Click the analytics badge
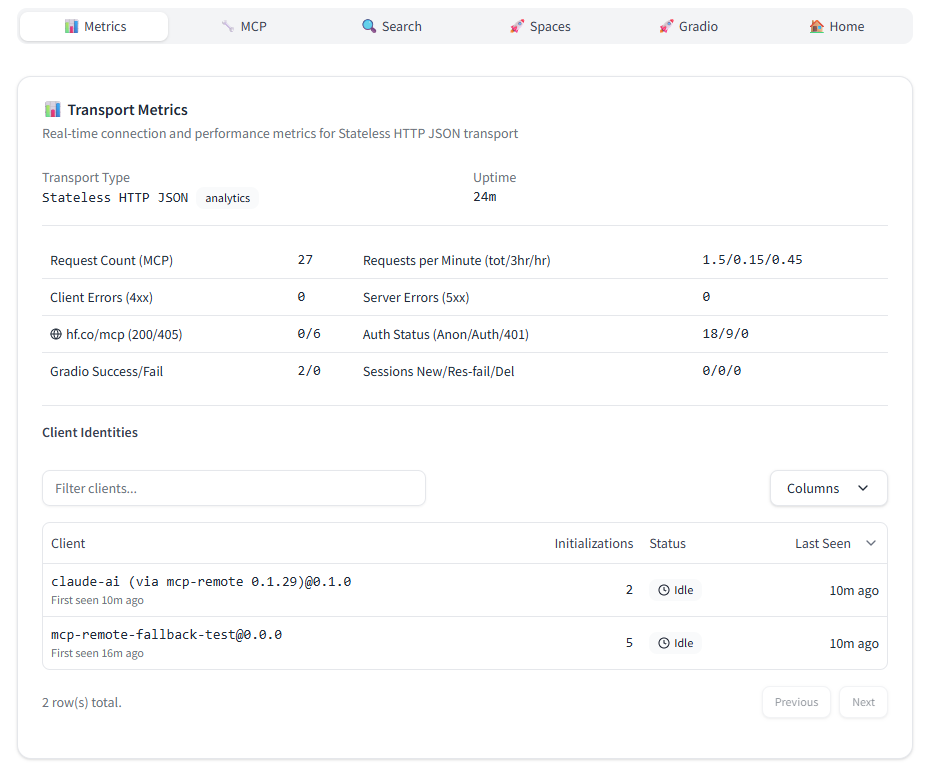Screen dimensions: 938x776 (x=227, y=198)
